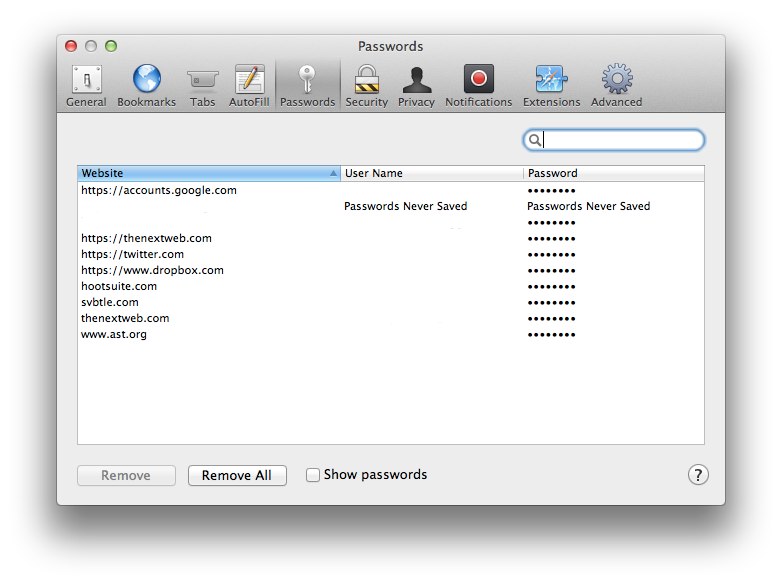Image resolution: width=782 pixels, height=584 pixels.
Task: Click the masked password for hootsuite.com
Action: click(x=552, y=287)
